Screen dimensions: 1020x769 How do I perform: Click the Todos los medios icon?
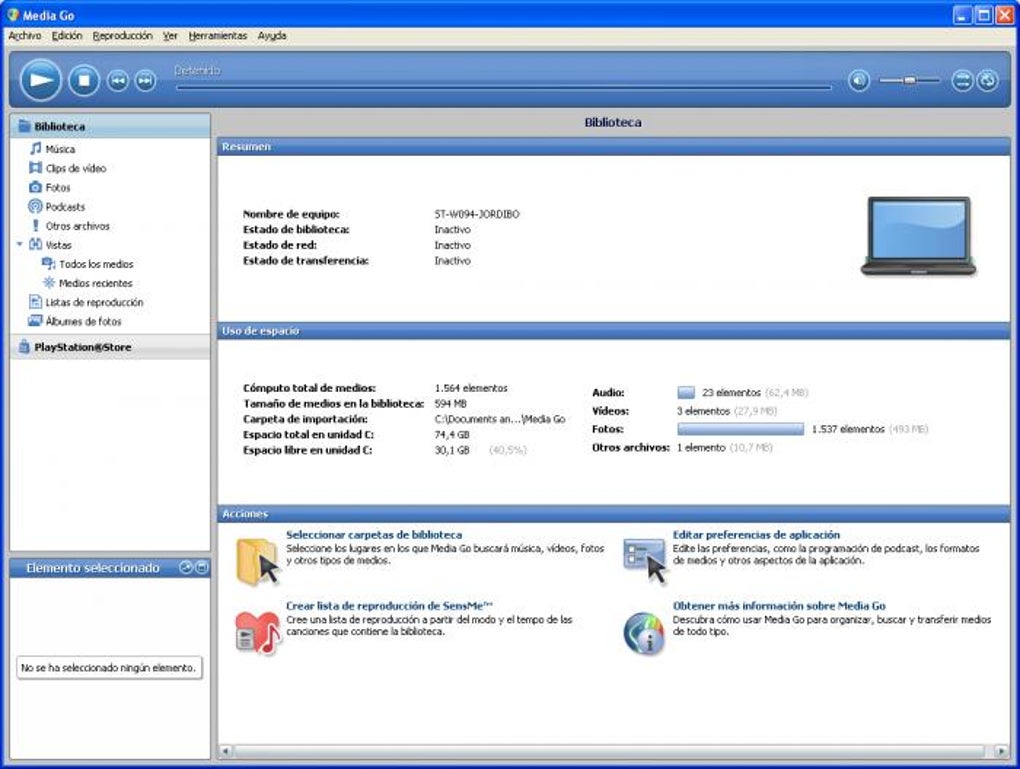point(48,263)
